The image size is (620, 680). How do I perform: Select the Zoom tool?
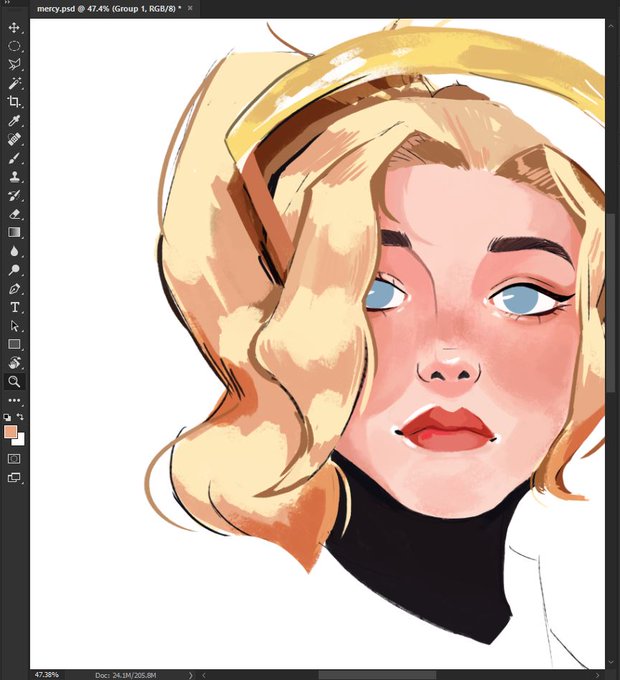14,382
